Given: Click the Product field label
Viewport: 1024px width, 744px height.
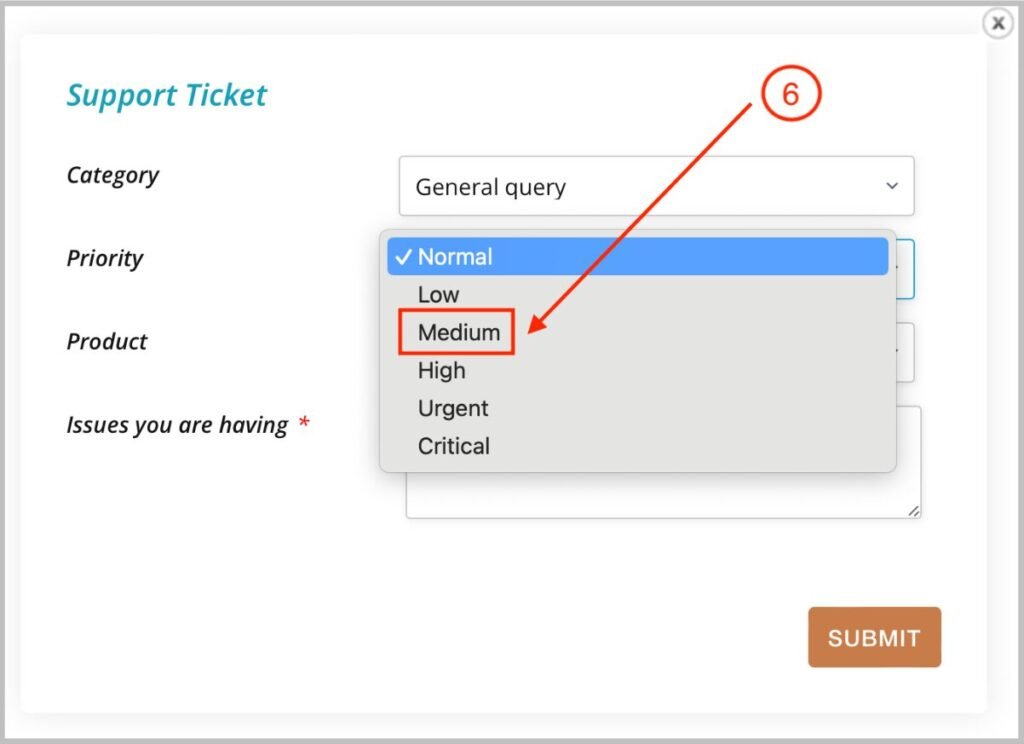Looking at the screenshot, I should click(107, 341).
